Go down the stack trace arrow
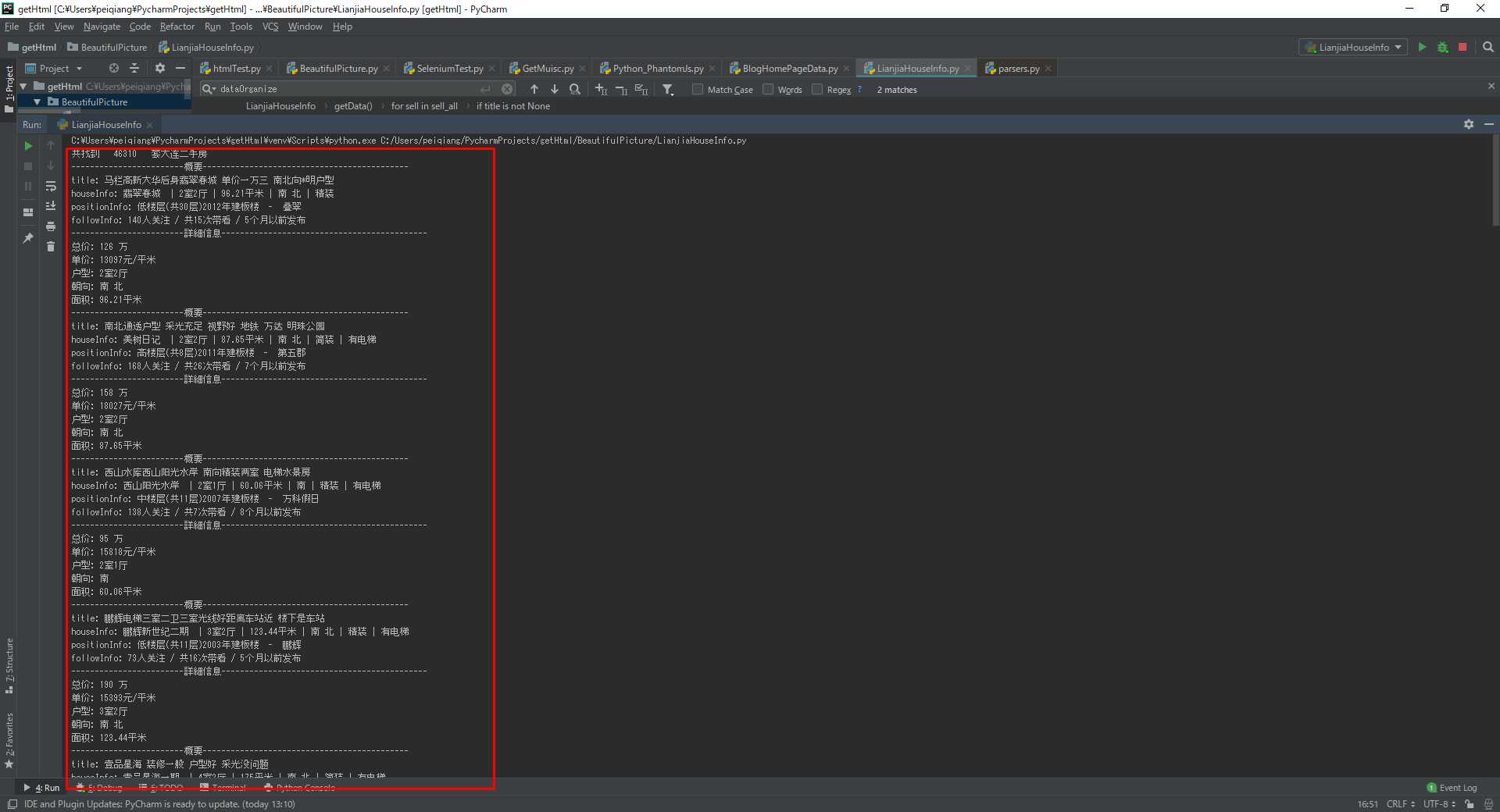Viewport: 1500px width, 812px height. [51, 166]
